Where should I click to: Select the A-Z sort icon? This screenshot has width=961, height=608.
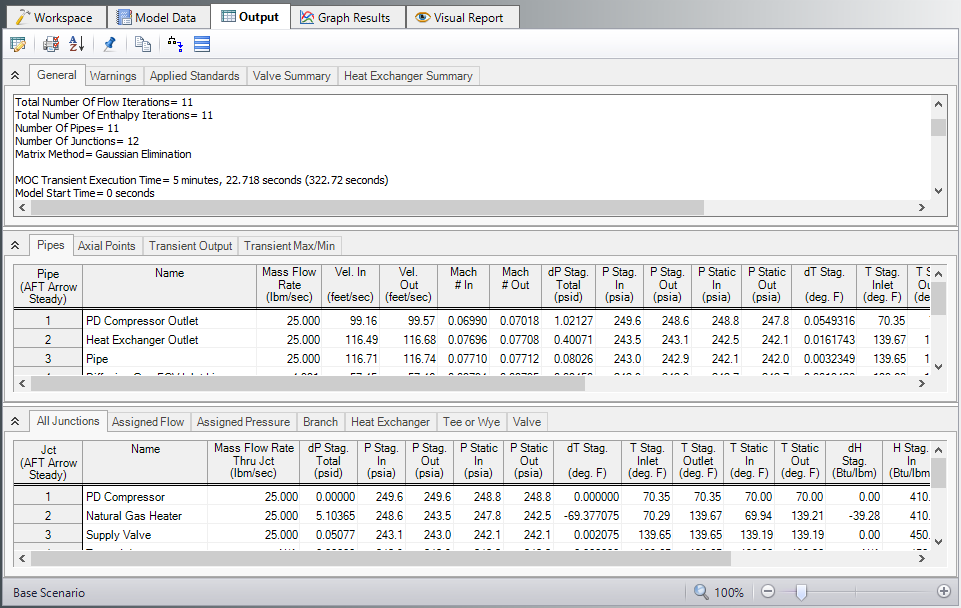click(76, 44)
